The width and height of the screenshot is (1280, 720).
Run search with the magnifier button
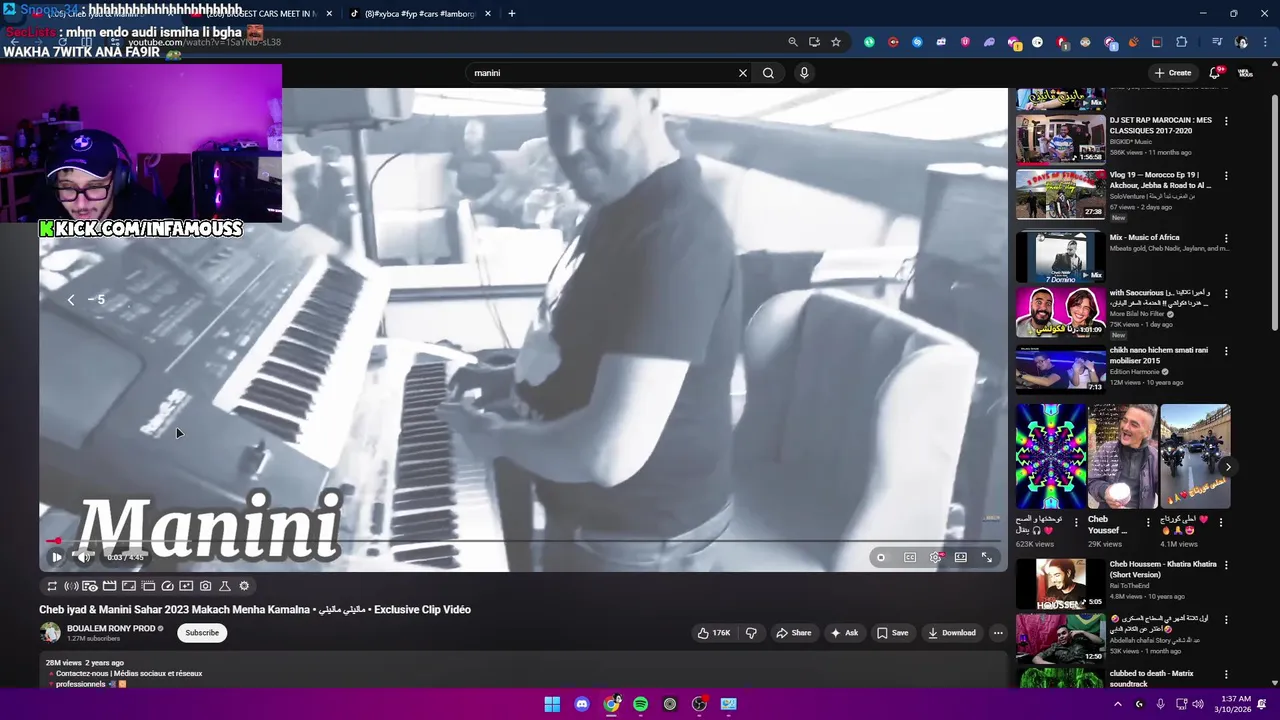768,73
